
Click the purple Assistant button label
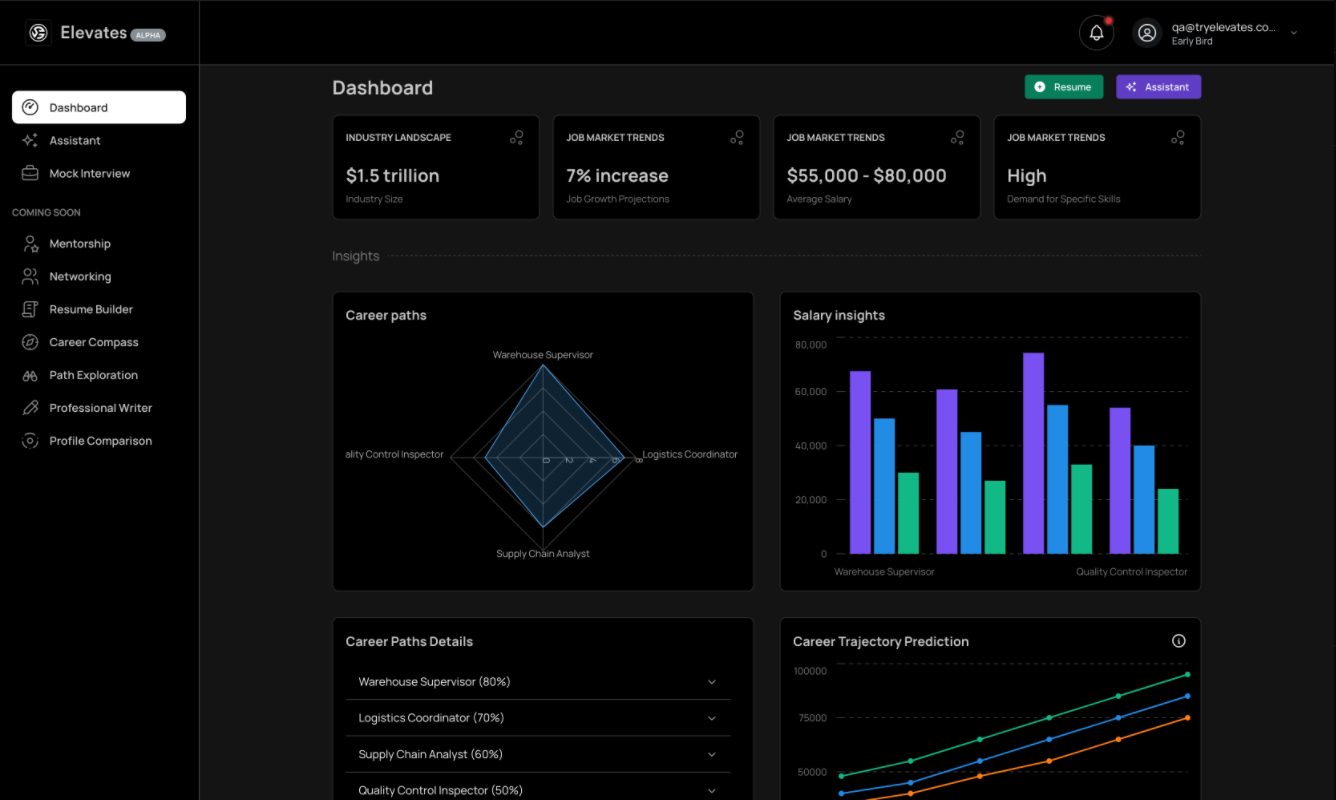click(x=1167, y=87)
